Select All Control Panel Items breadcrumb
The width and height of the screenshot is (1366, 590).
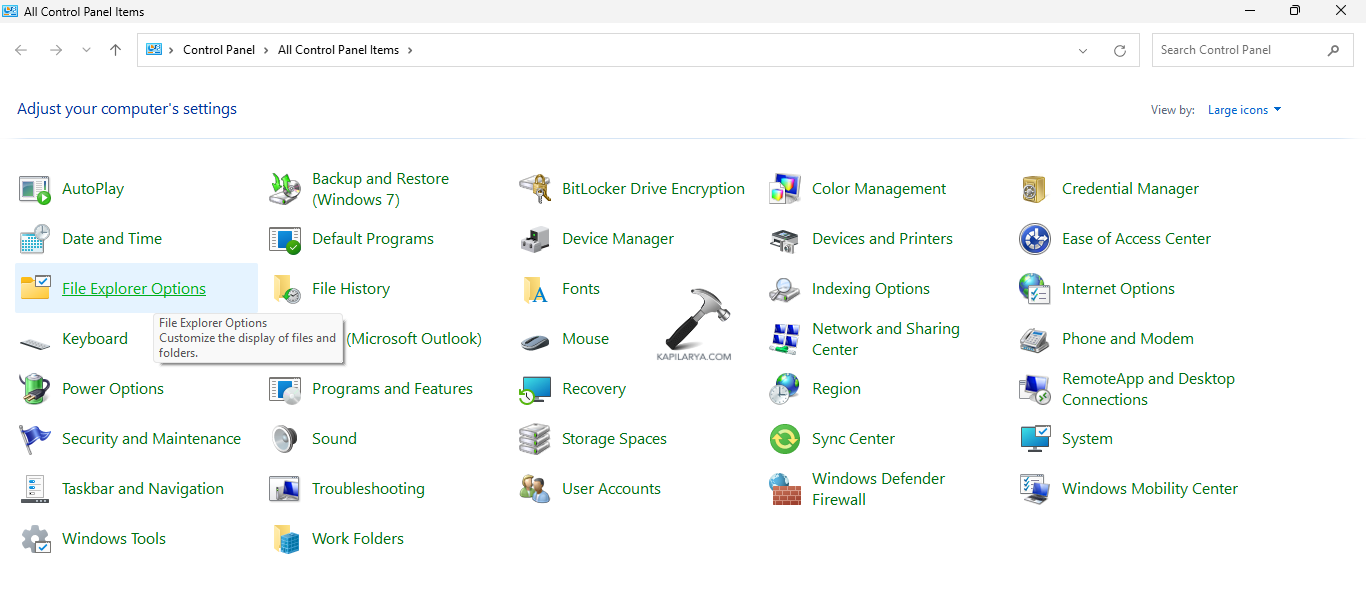[338, 50]
